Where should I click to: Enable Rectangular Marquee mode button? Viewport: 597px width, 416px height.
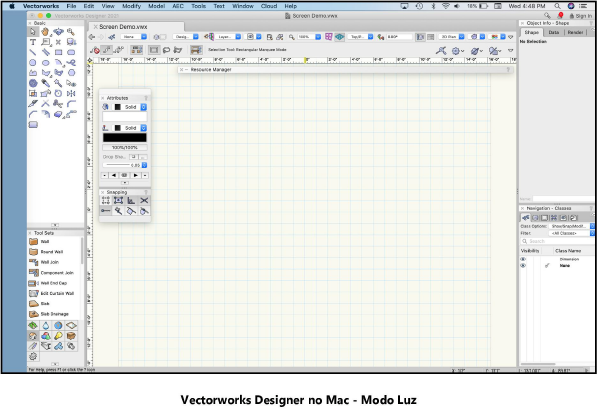154,50
